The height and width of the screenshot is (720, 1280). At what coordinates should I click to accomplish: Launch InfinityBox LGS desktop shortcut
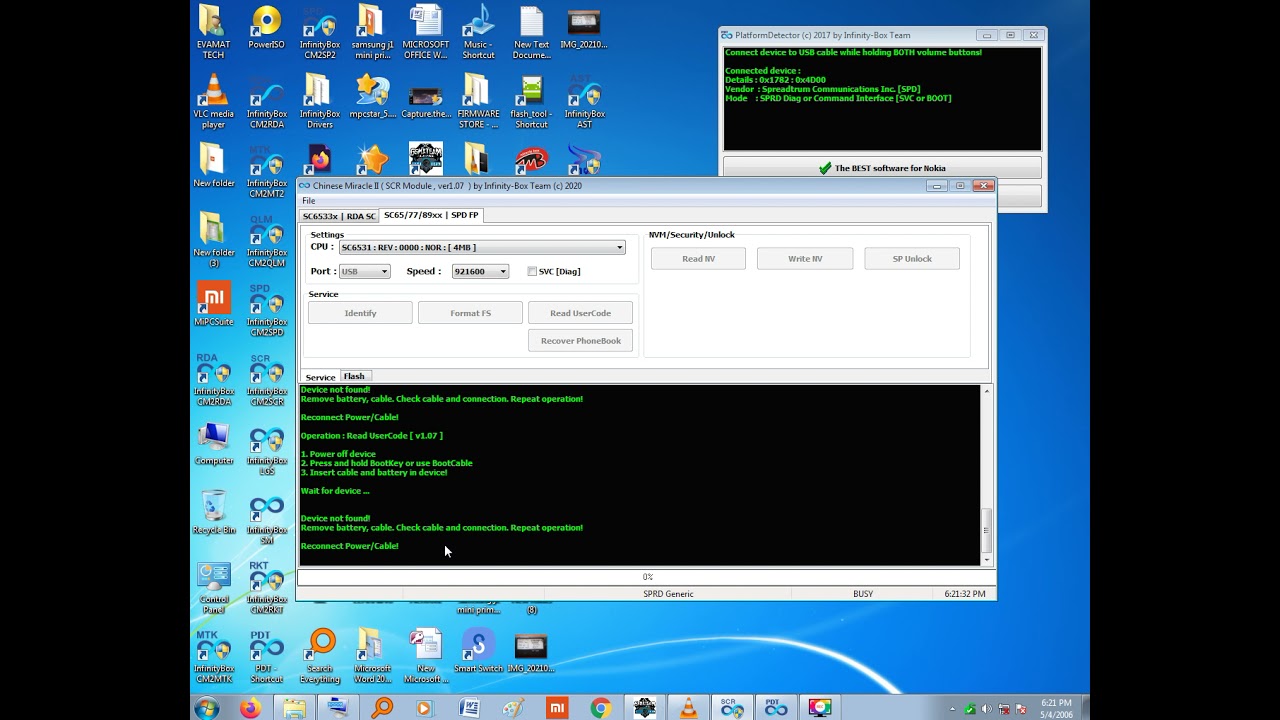(x=266, y=448)
